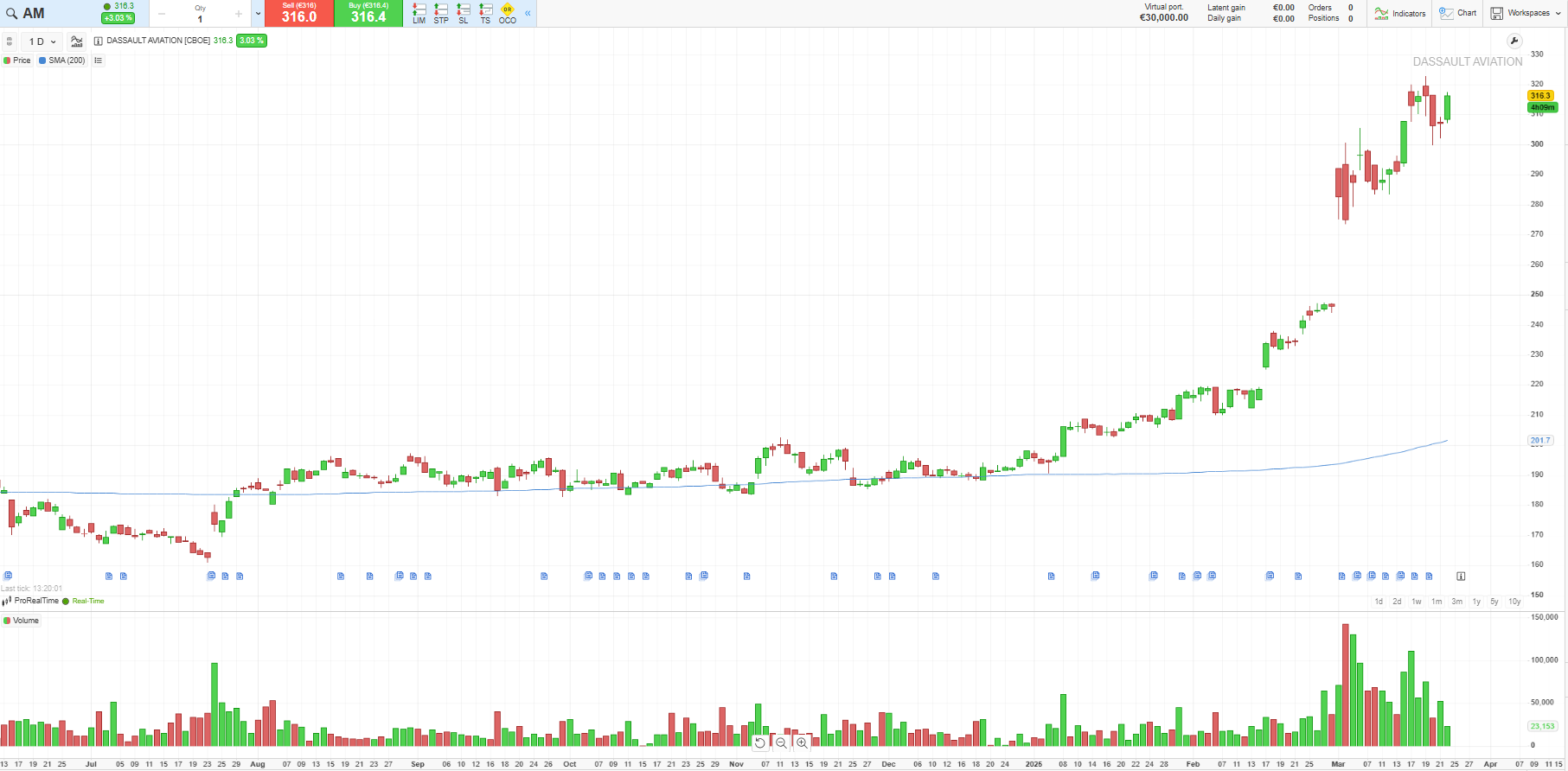Choose the TS trailing stop icon
Image resolution: width=1568 pixels, height=771 pixels.
pos(485,13)
